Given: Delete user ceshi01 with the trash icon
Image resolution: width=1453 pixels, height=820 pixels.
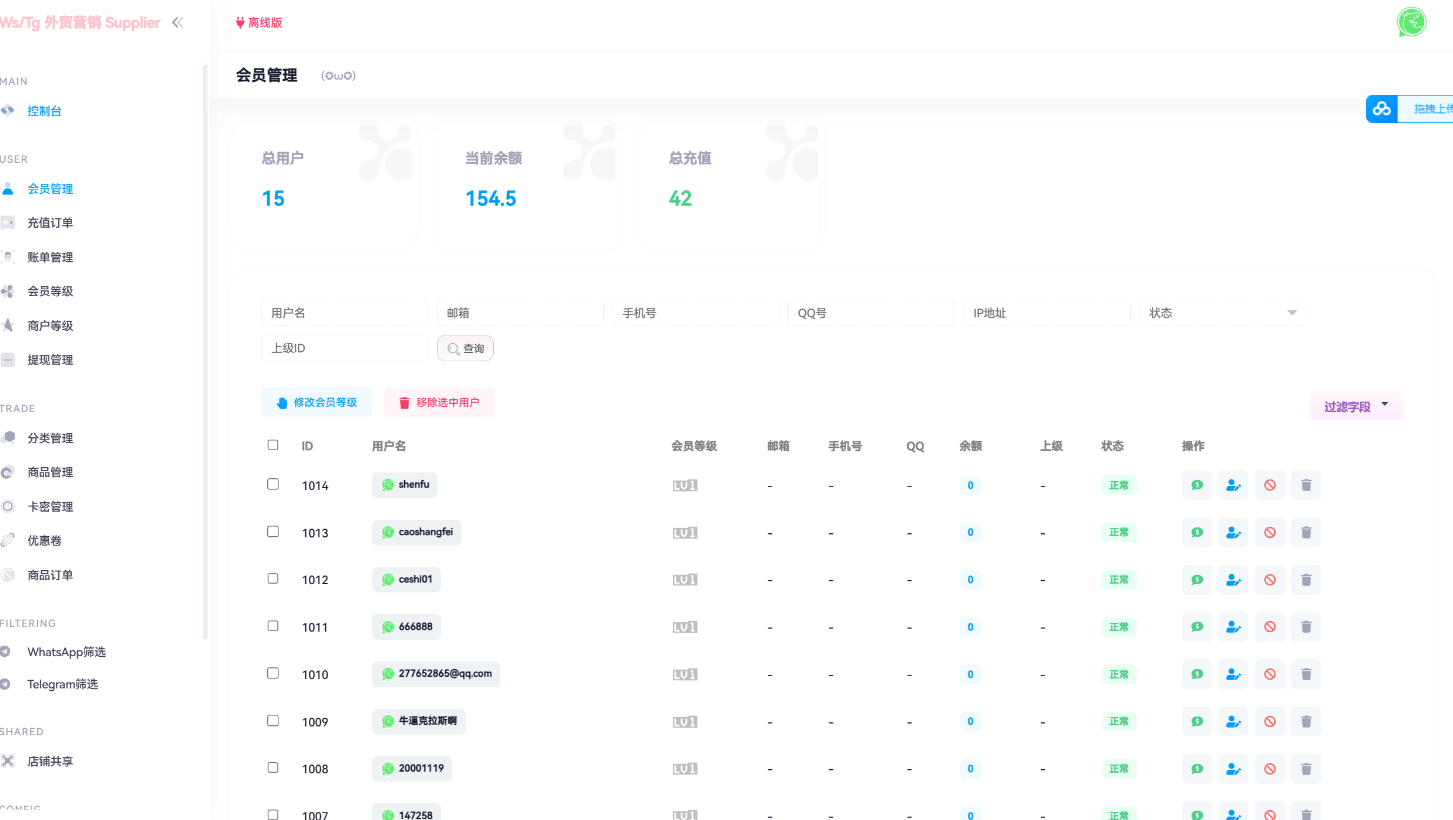Looking at the screenshot, I should pyautogui.click(x=1306, y=579).
